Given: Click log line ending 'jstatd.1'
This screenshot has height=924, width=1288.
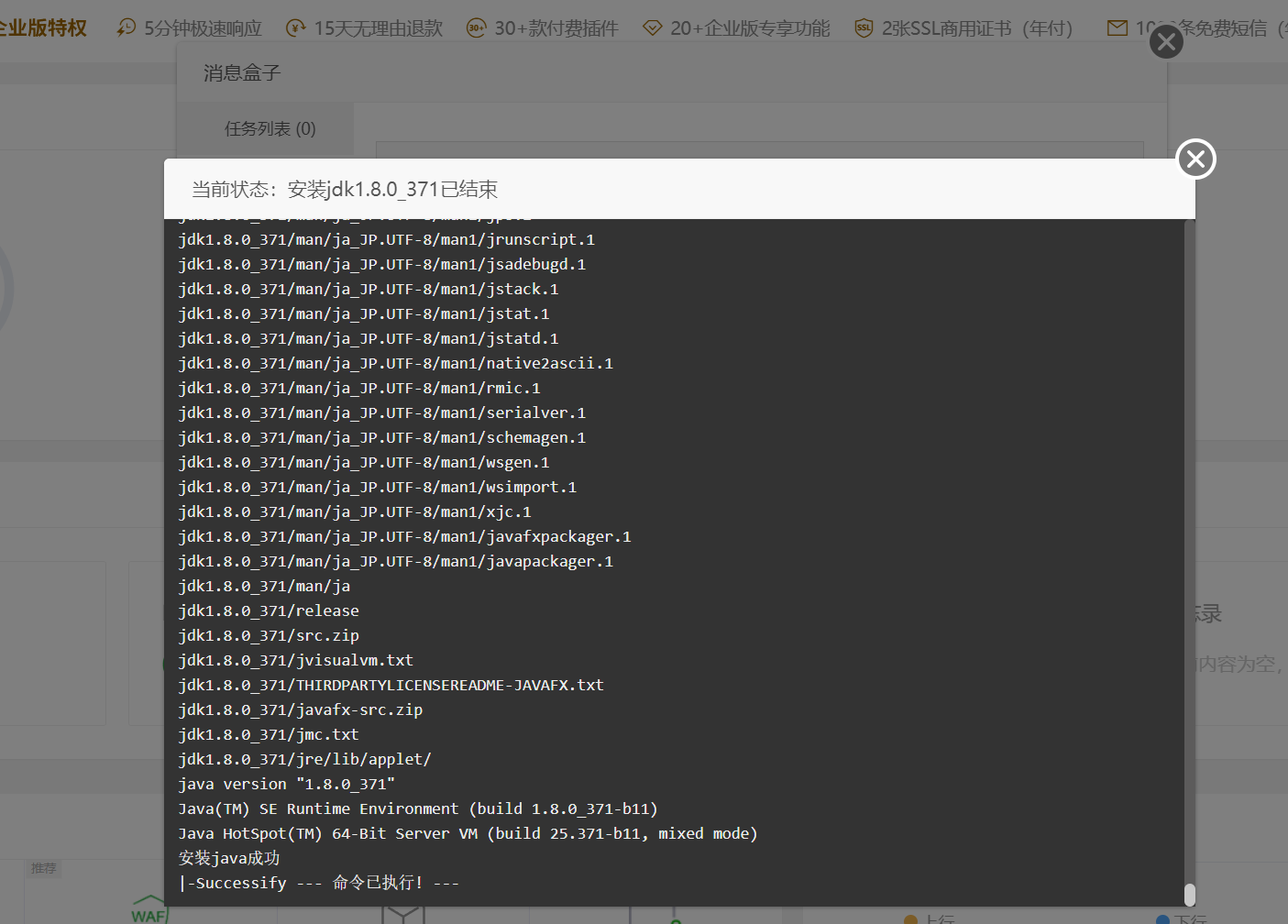Looking at the screenshot, I should tap(368, 339).
